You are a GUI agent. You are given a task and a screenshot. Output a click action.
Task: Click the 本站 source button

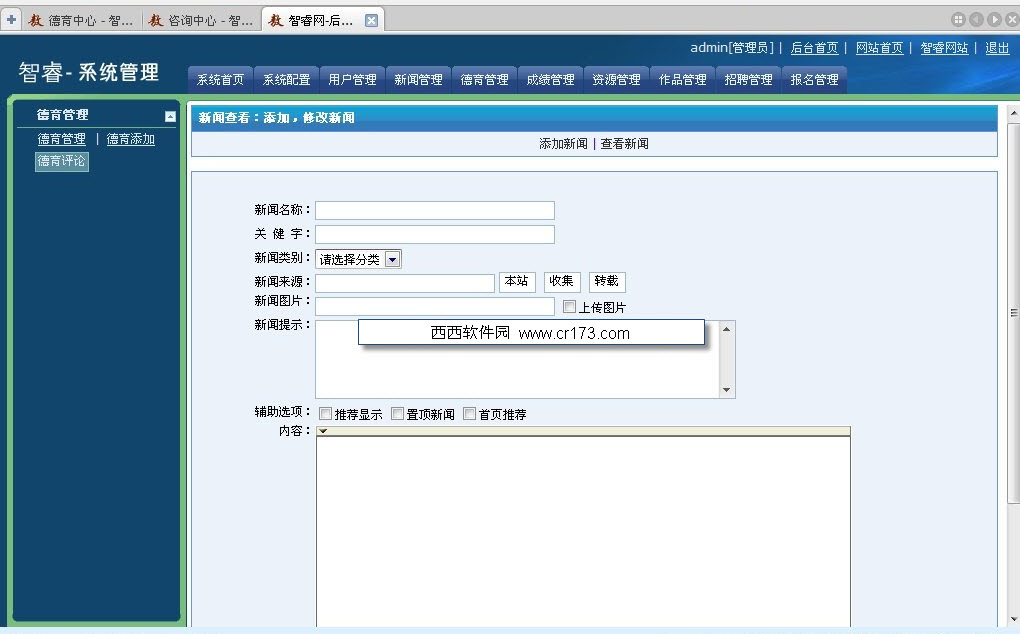coord(517,281)
